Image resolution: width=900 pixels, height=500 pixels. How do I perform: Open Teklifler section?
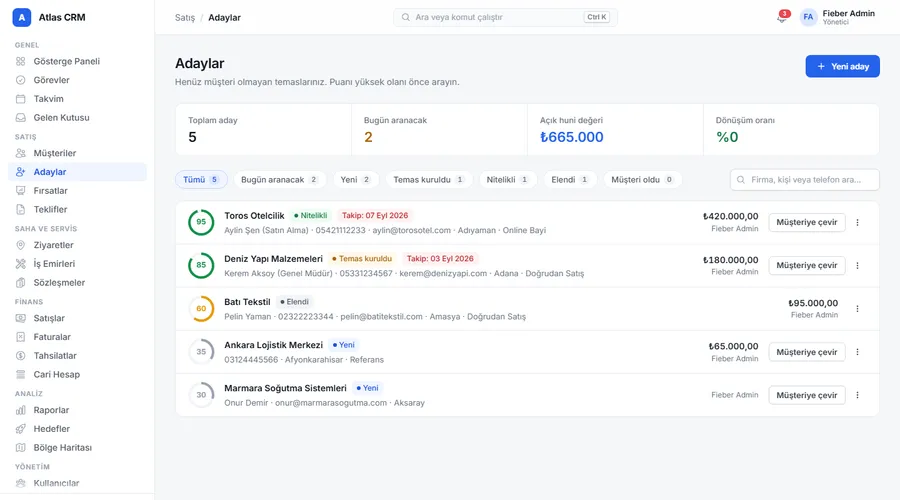click(77, 209)
